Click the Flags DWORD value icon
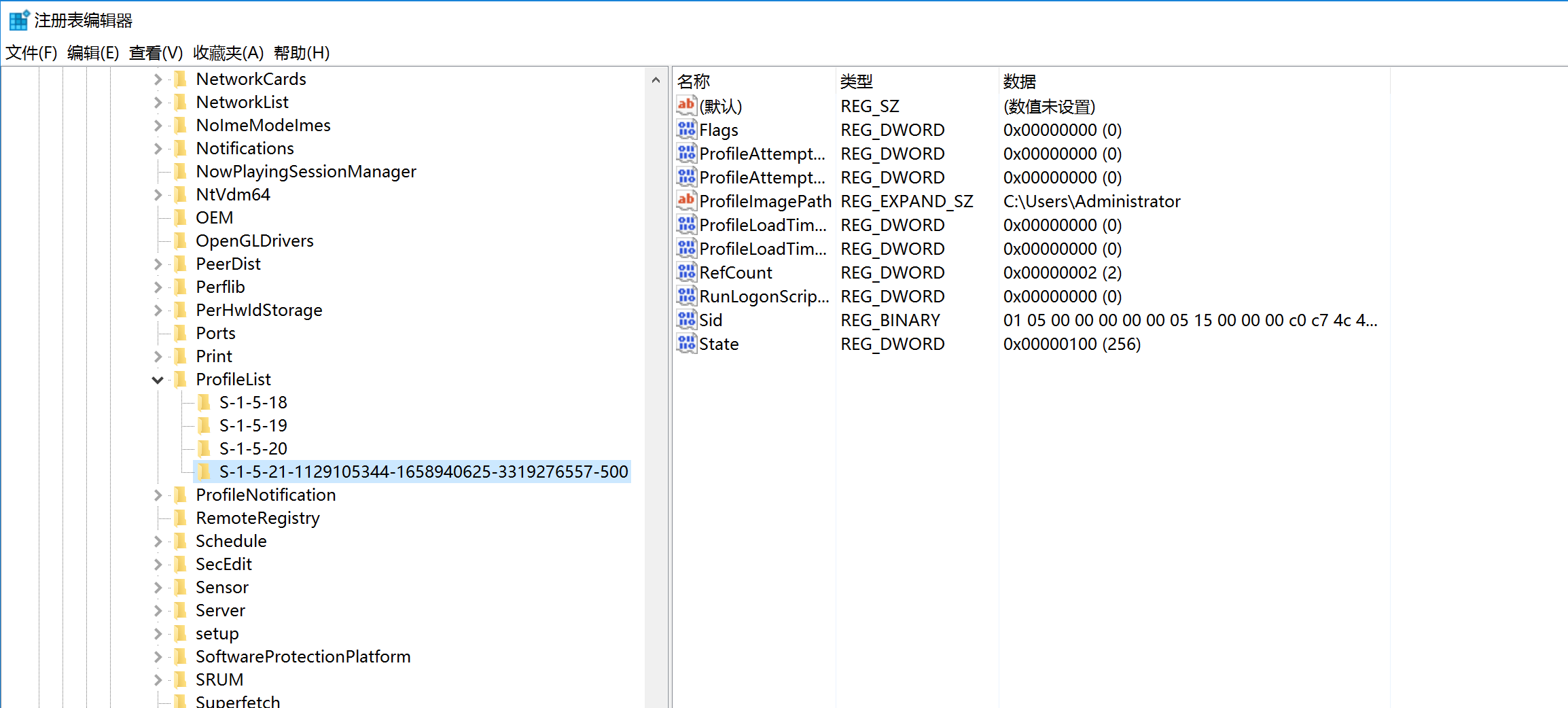This screenshot has width=1568, height=708. 686,129
